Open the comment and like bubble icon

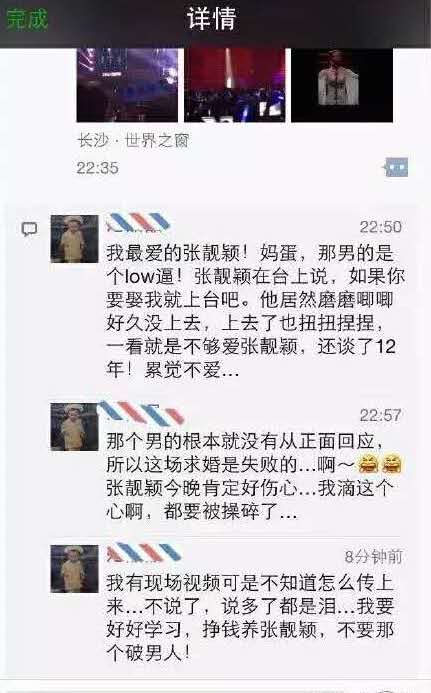click(396, 168)
